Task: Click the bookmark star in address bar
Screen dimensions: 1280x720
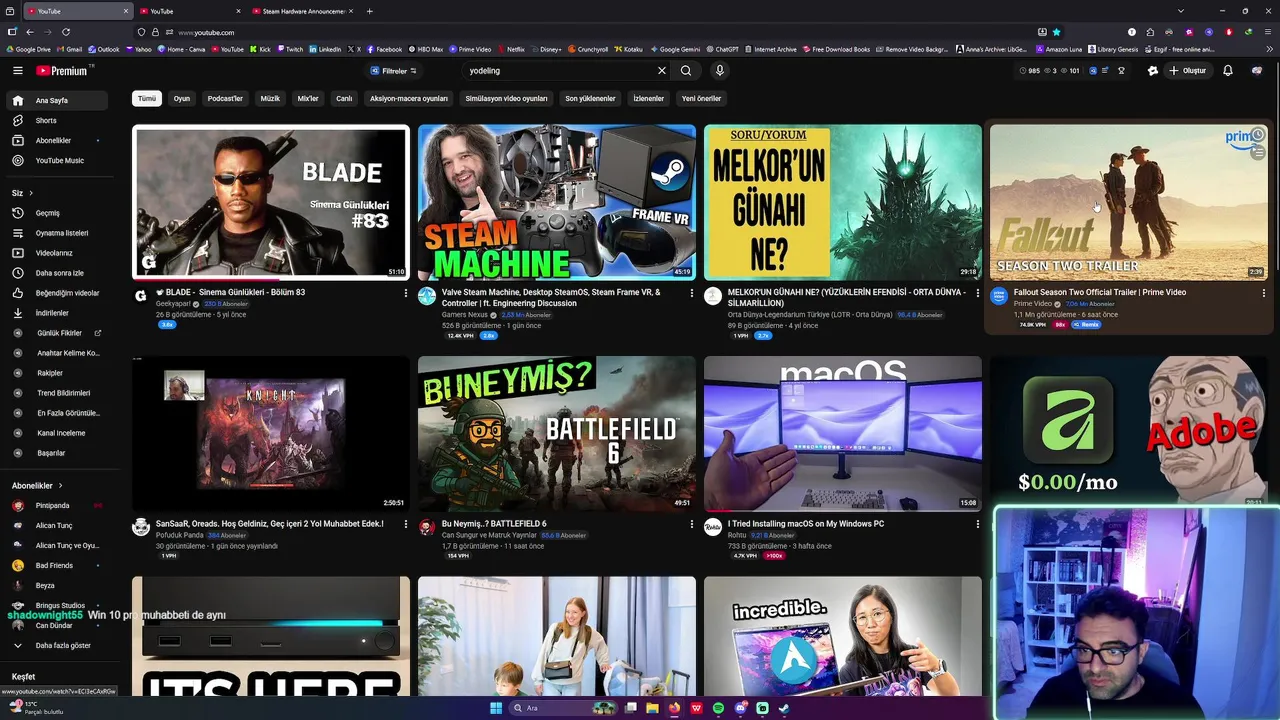Action: coord(1056,32)
